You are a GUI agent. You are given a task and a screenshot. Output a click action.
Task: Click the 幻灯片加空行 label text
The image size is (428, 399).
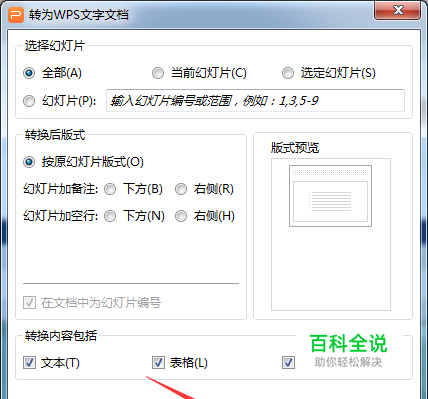[60, 216]
